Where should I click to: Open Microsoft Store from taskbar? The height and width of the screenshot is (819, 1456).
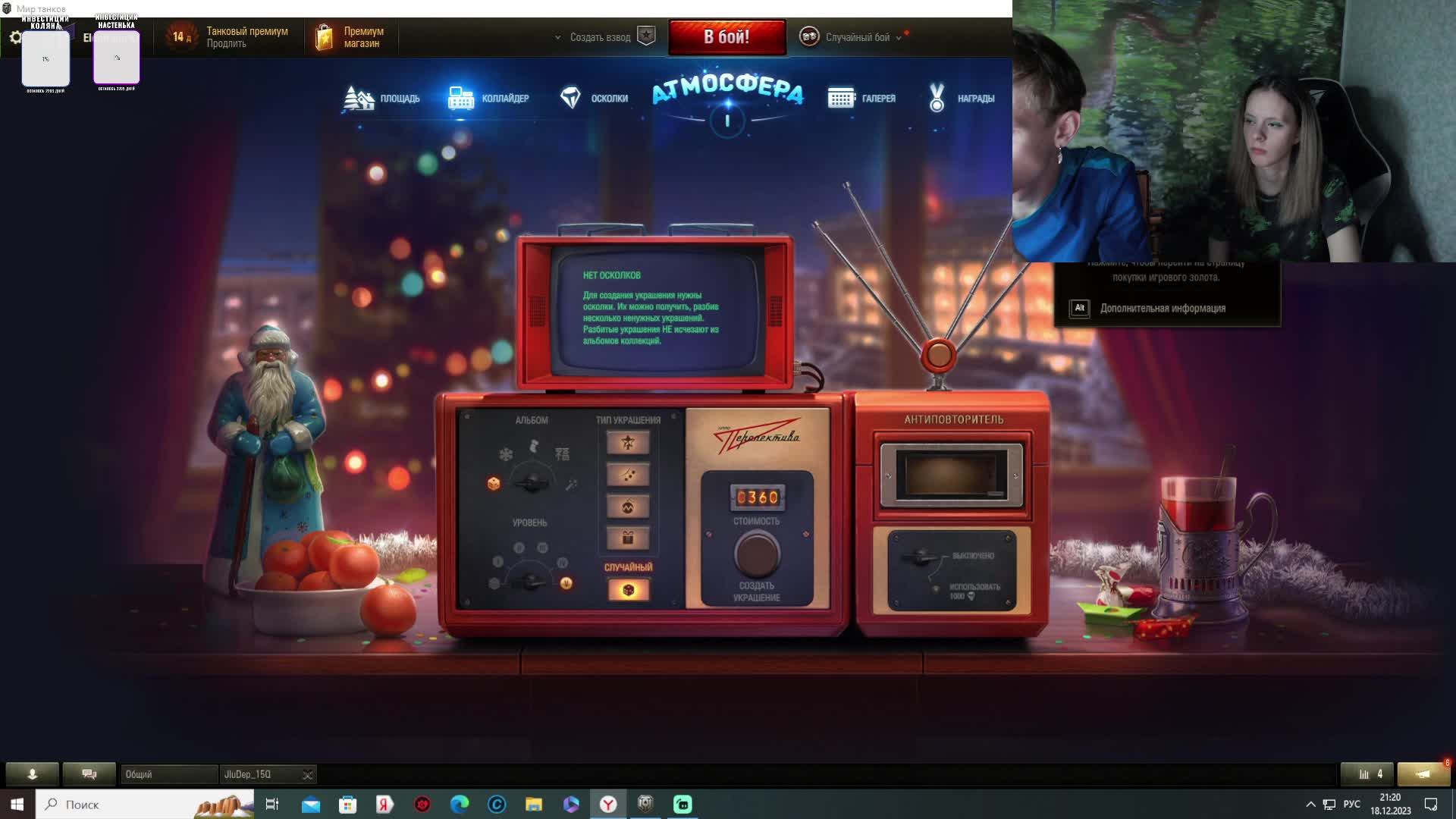348,804
